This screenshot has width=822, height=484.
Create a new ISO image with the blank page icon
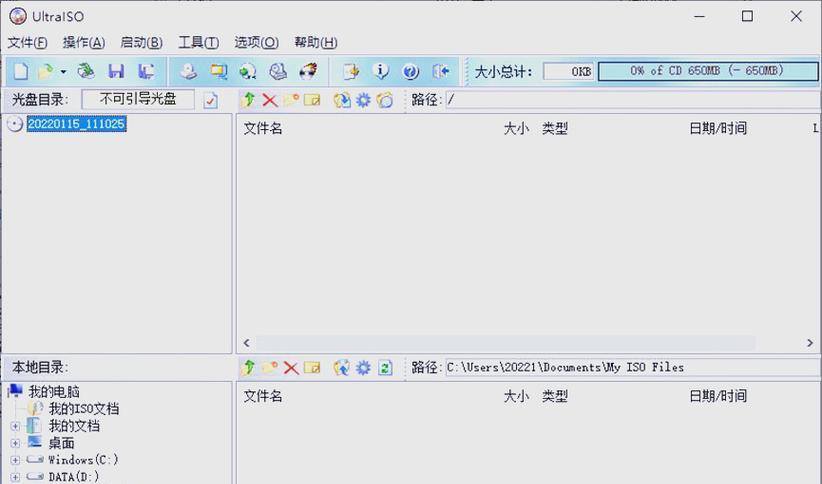[x=20, y=71]
